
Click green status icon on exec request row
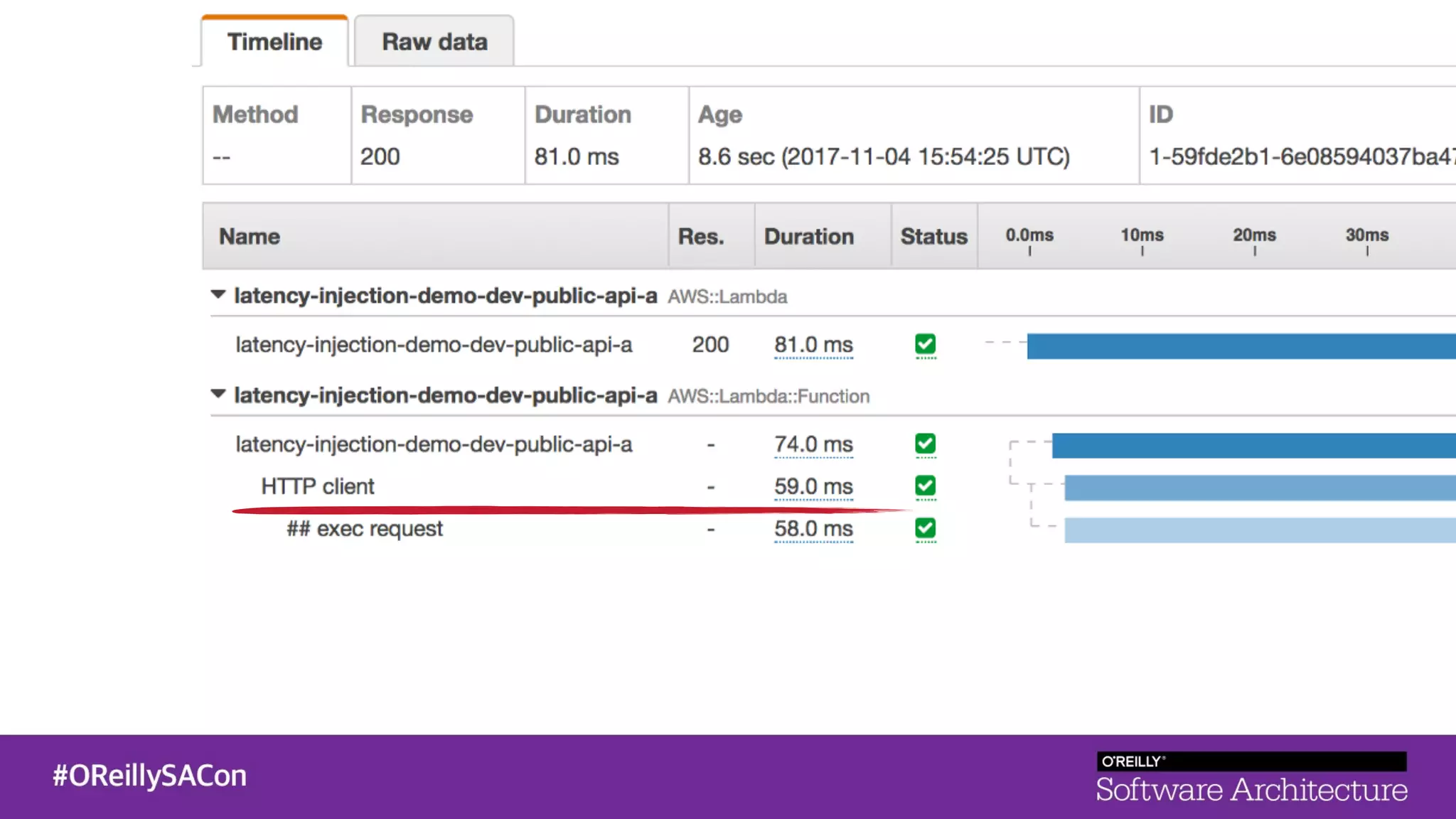pyautogui.click(x=925, y=528)
